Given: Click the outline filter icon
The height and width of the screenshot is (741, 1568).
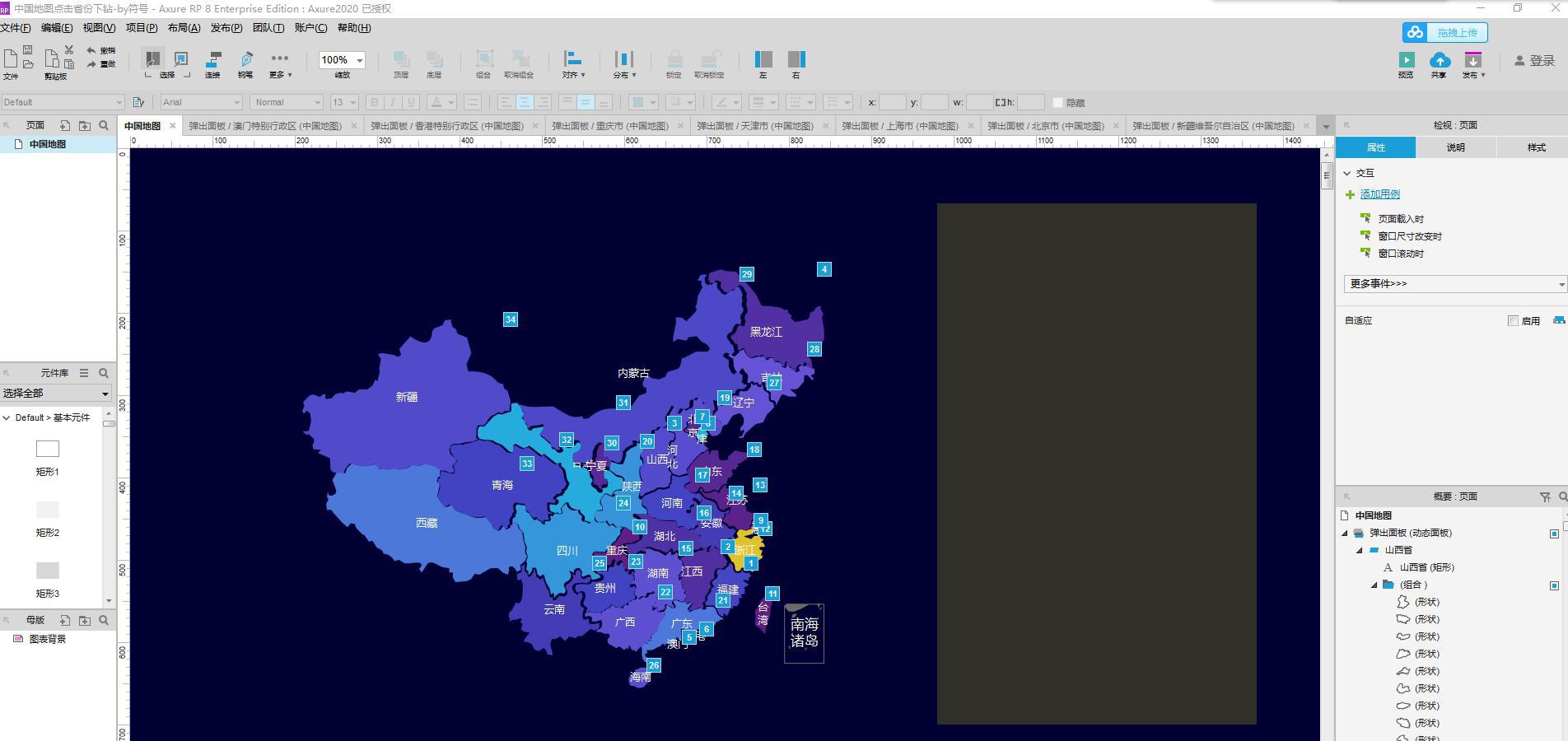Looking at the screenshot, I should point(1545,496).
